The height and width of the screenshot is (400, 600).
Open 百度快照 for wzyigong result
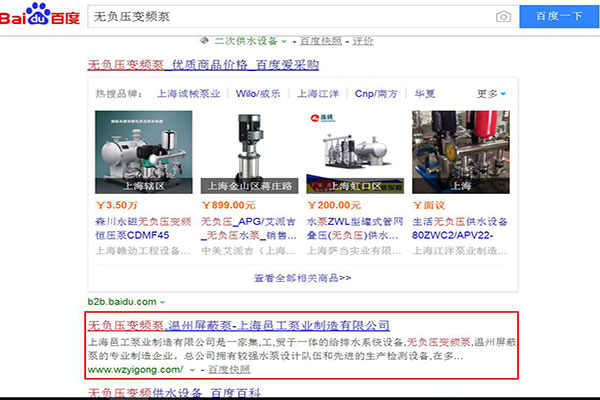click(229, 370)
